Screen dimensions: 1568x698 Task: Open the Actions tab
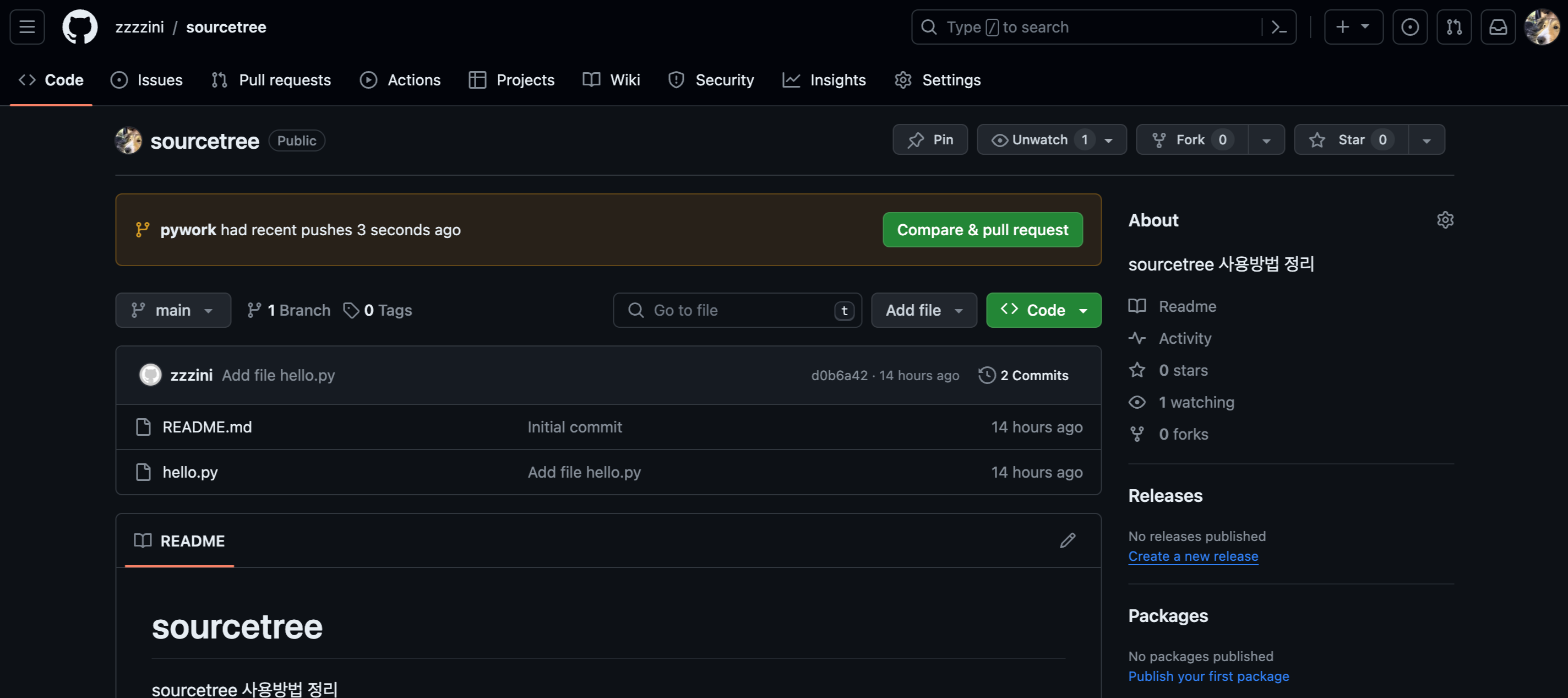pos(400,80)
